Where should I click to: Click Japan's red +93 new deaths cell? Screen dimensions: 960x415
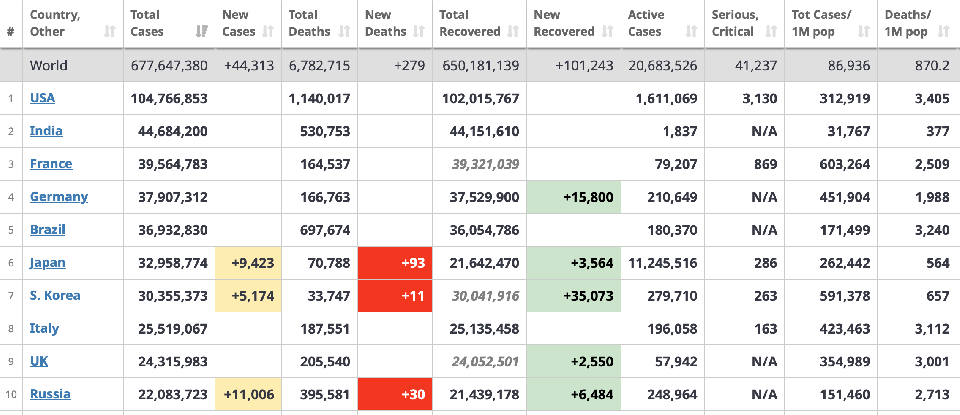click(395, 263)
